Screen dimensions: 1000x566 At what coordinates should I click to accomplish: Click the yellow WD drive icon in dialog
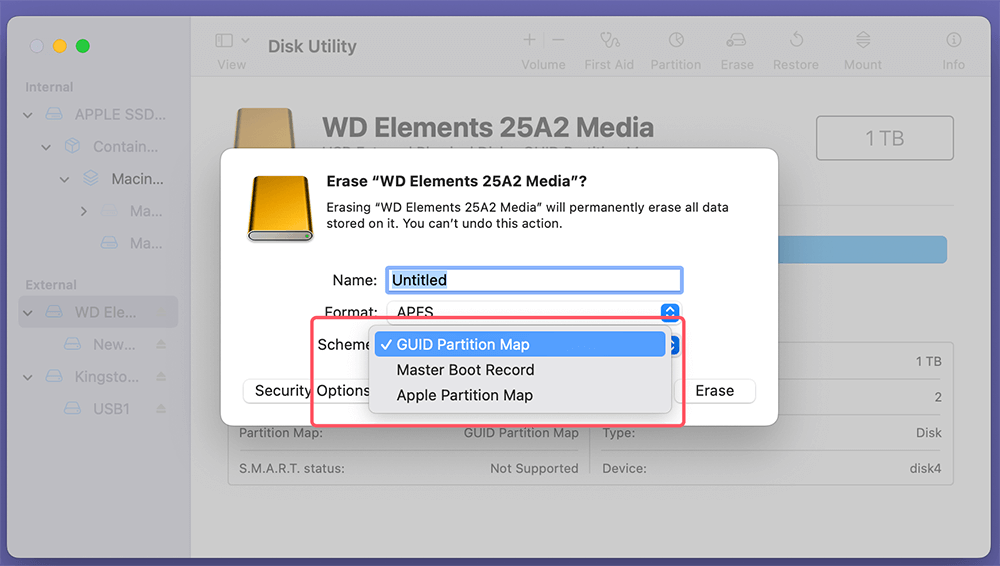pos(280,208)
